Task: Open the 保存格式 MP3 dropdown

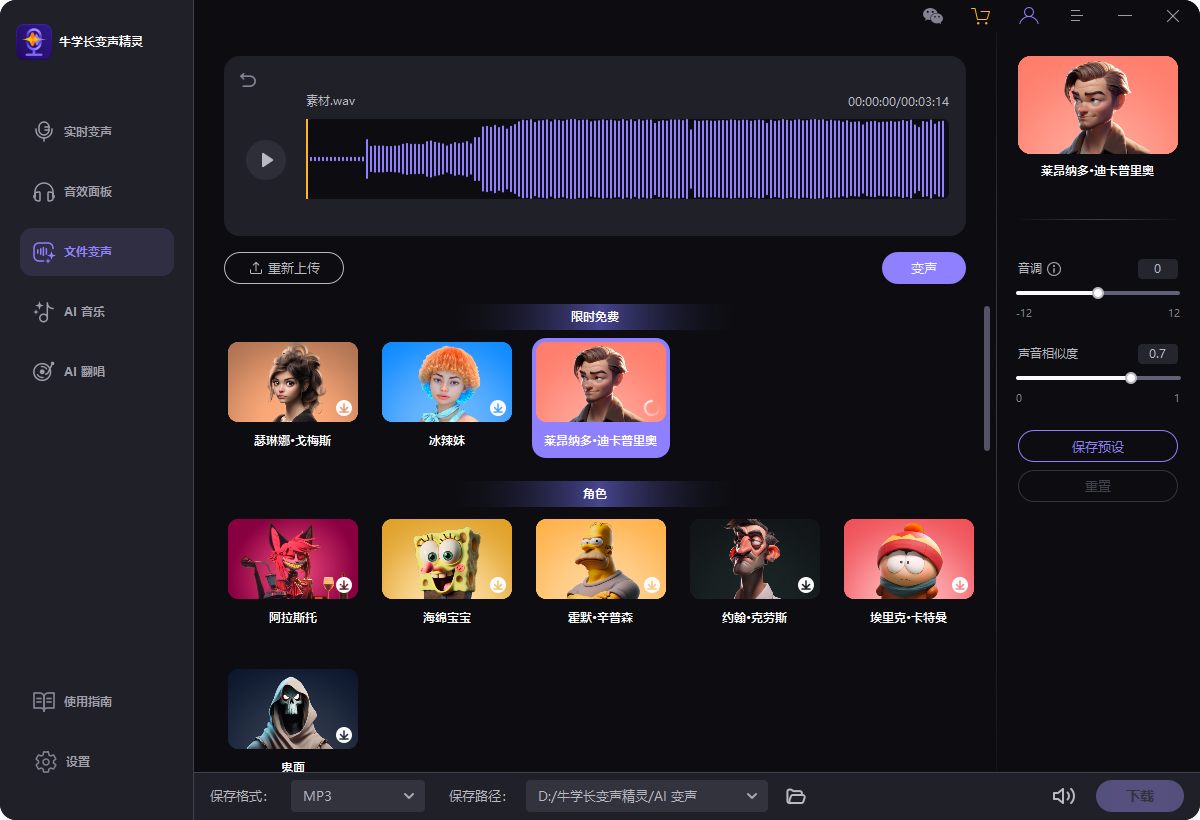Action: 358,796
